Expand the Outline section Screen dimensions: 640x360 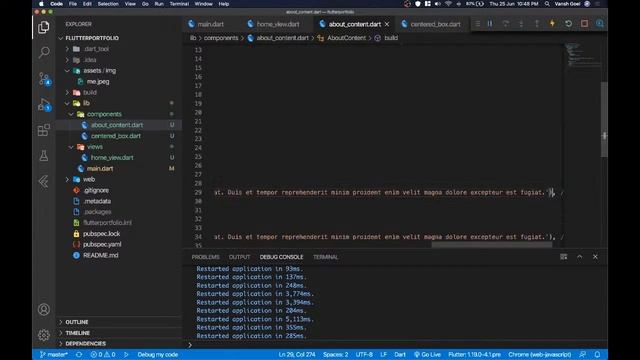[77, 322]
